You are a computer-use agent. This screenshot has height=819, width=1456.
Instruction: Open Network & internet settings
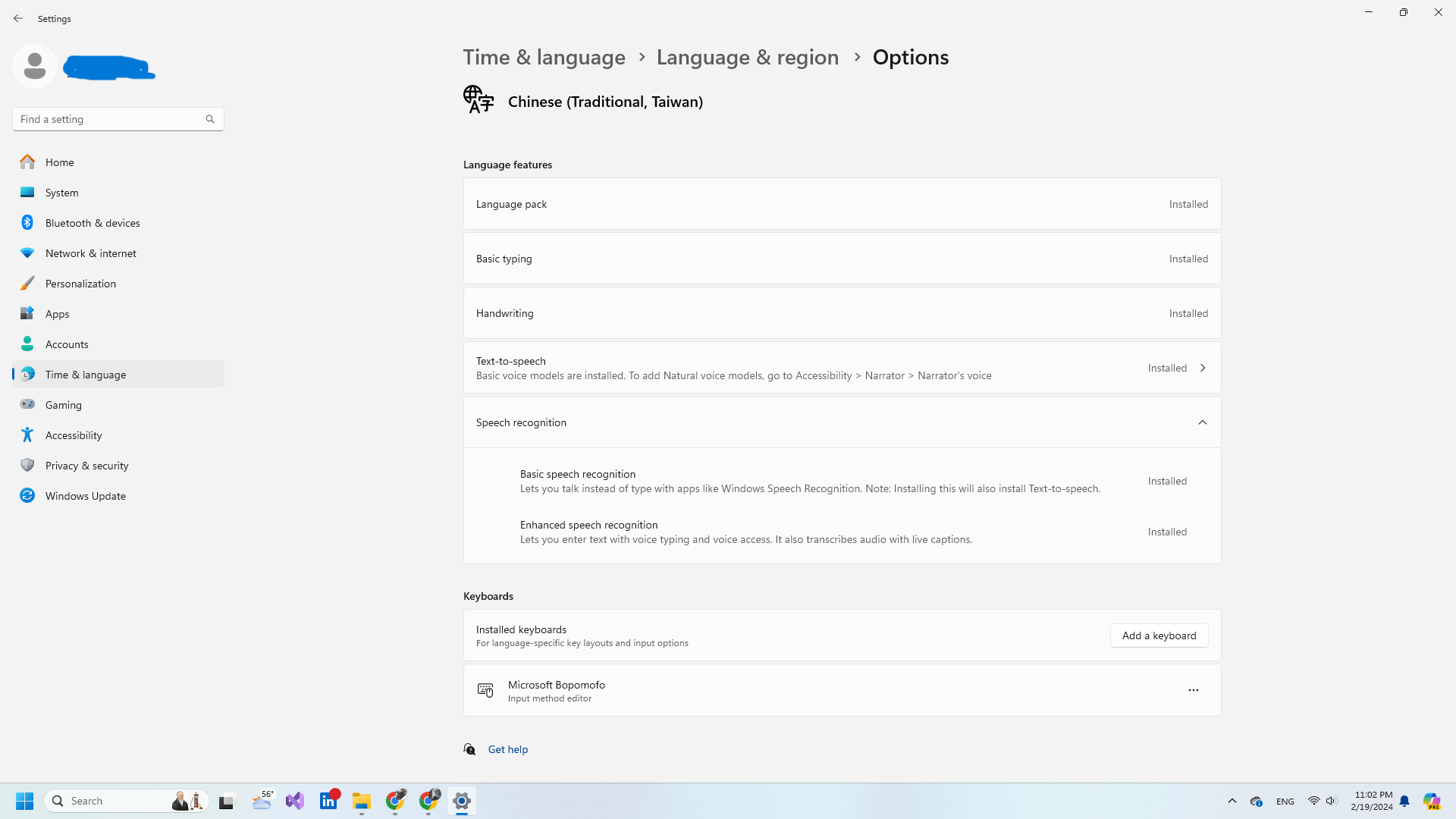(90, 253)
